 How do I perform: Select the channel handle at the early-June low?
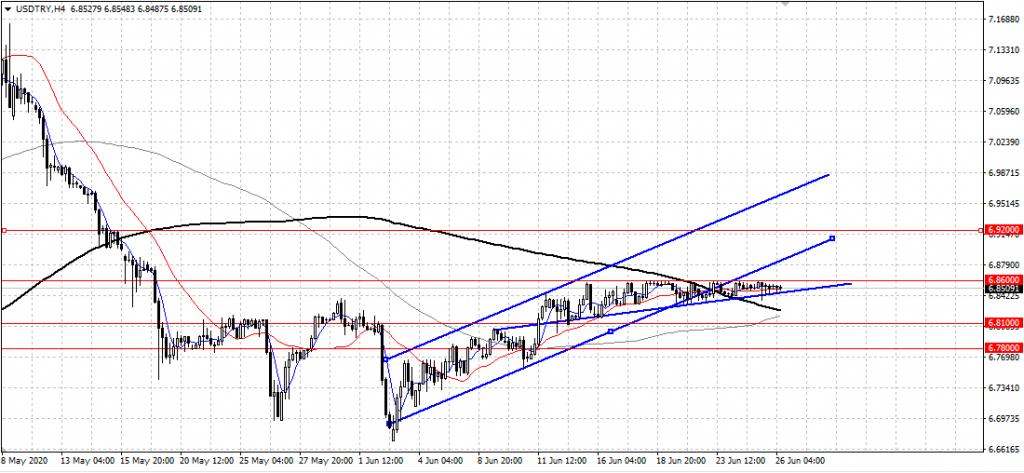tap(390, 423)
